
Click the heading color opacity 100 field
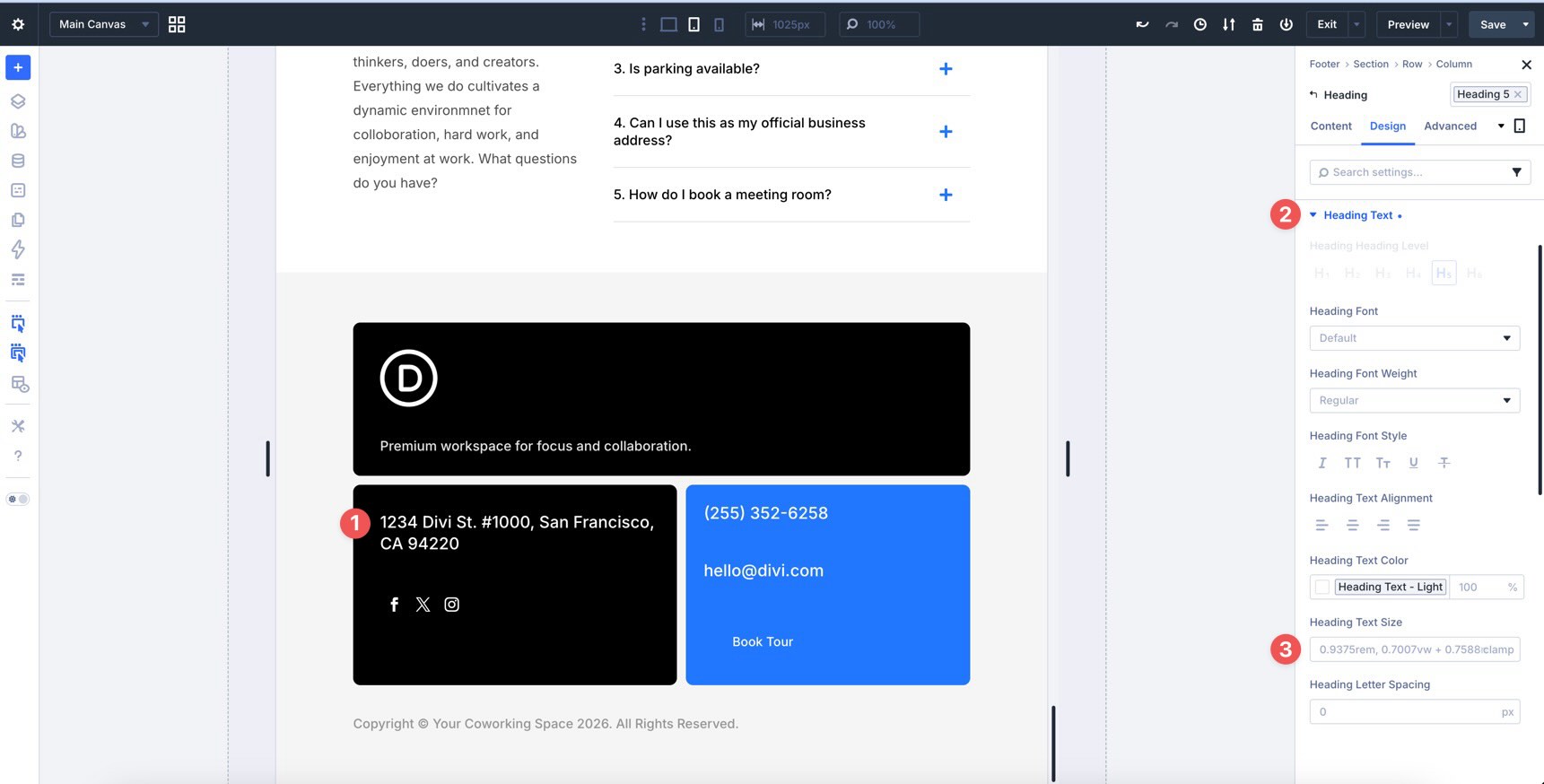1479,587
